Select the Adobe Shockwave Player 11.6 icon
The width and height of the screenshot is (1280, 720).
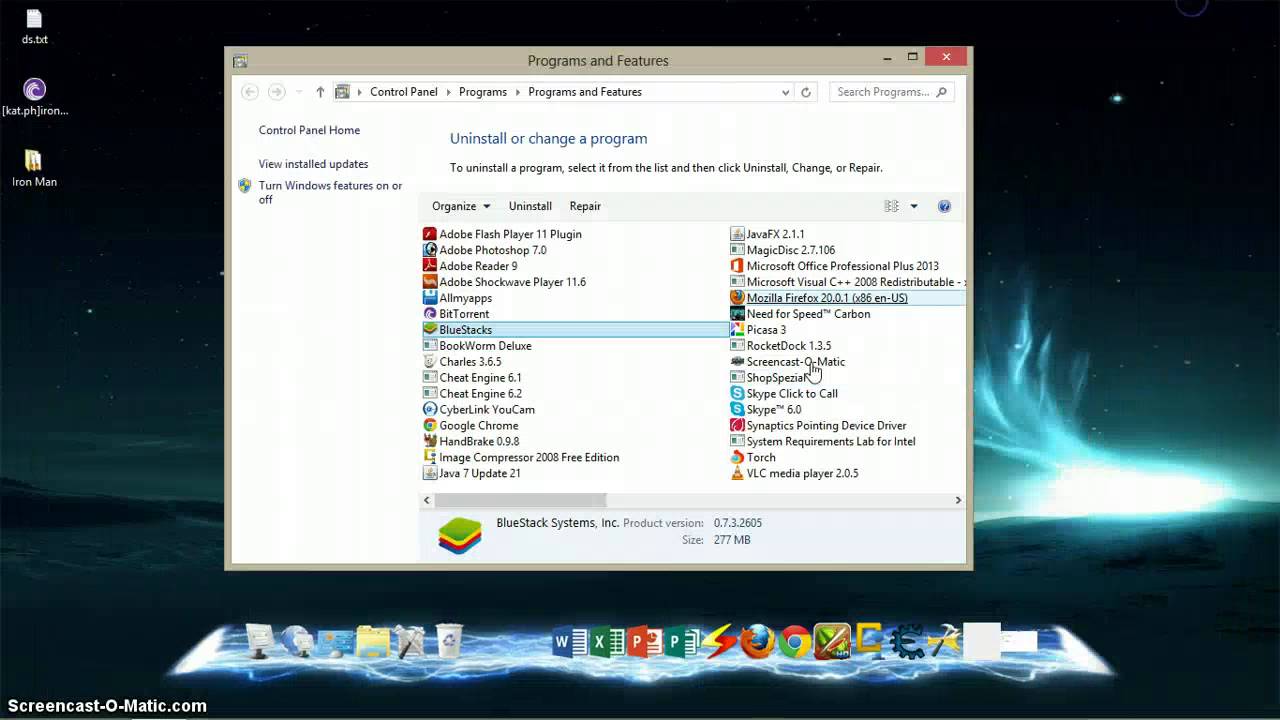click(x=430, y=282)
